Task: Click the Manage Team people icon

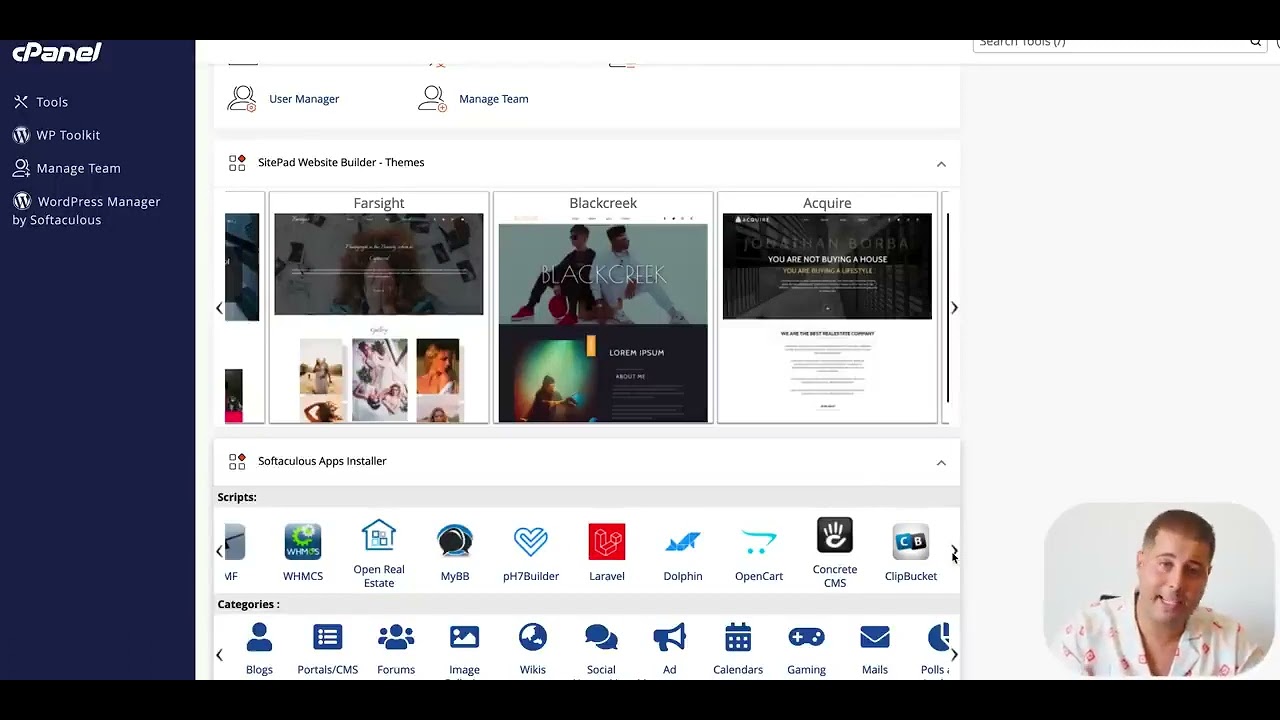Action: [x=432, y=98]
